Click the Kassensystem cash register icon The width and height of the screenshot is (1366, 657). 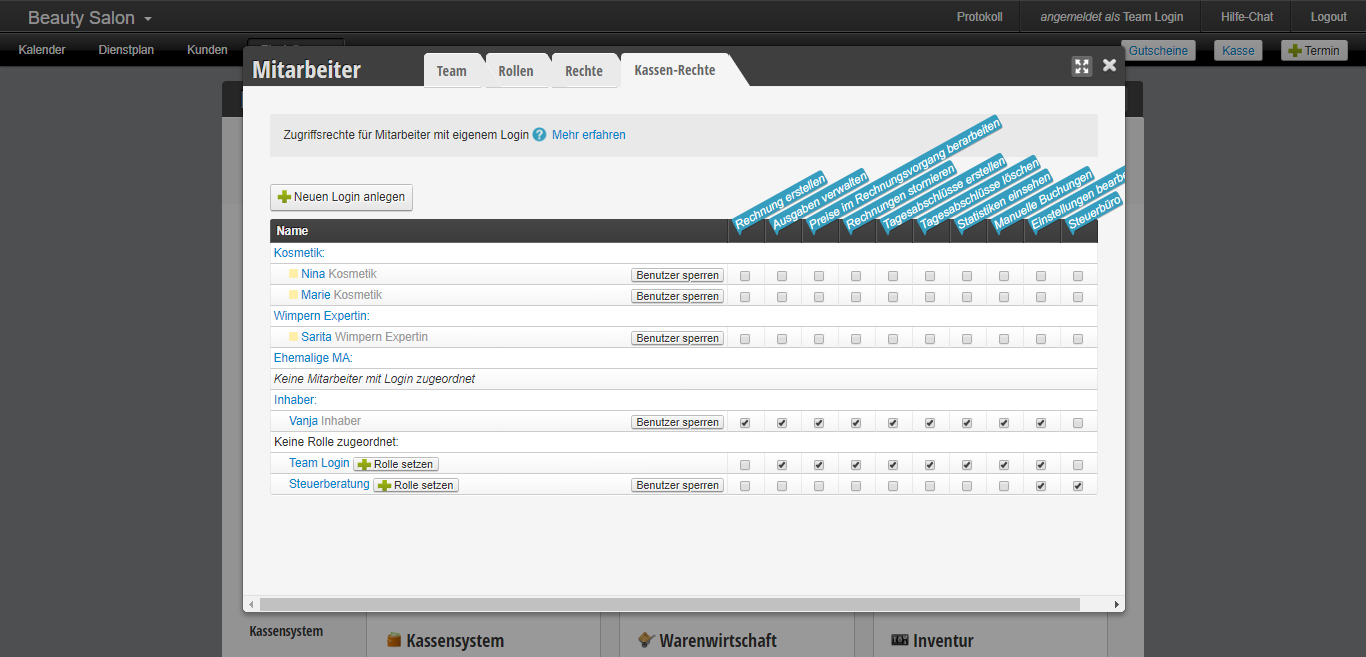click(394, 640)
